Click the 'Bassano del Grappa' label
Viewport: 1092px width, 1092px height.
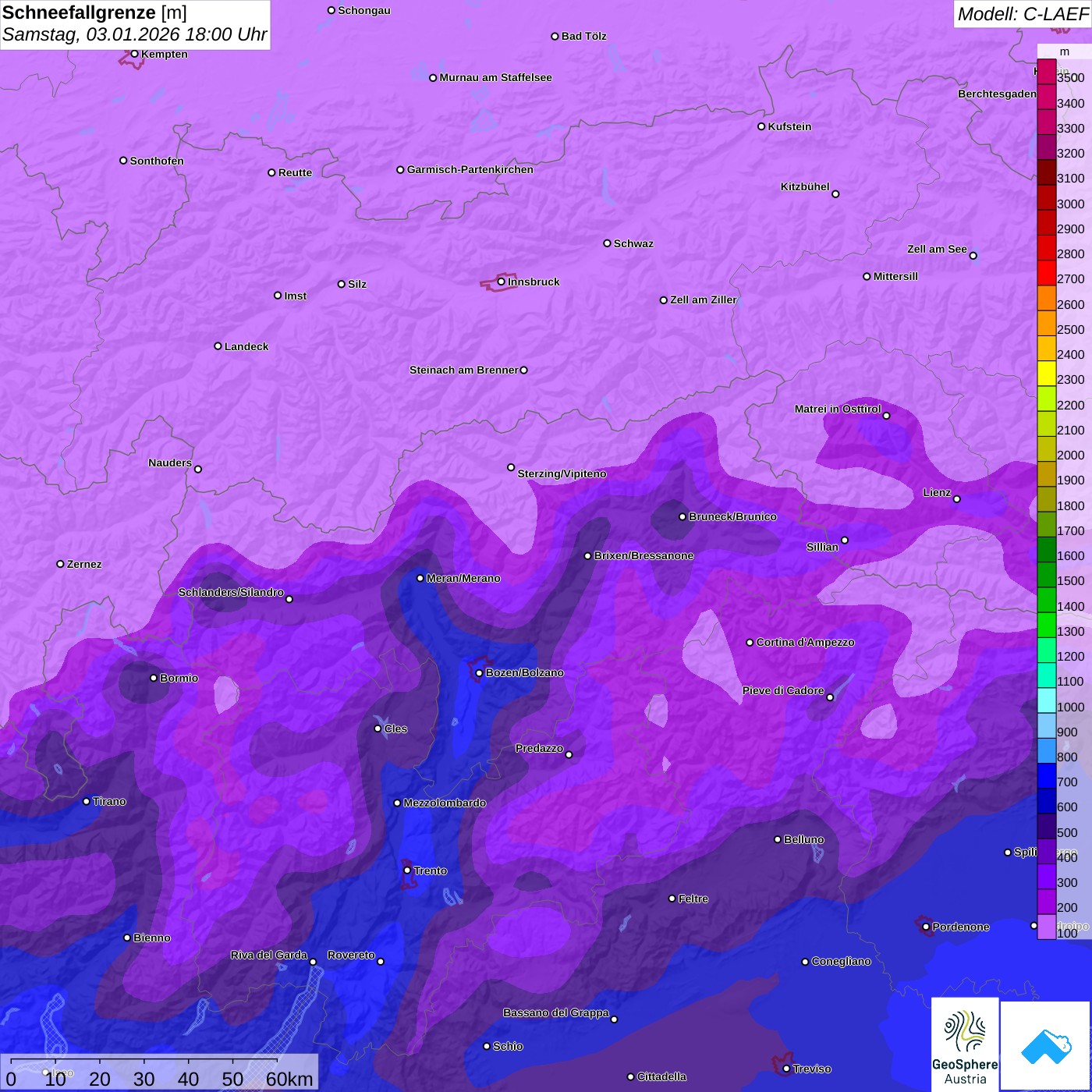pyautogui.click(x=556, y=1012)
